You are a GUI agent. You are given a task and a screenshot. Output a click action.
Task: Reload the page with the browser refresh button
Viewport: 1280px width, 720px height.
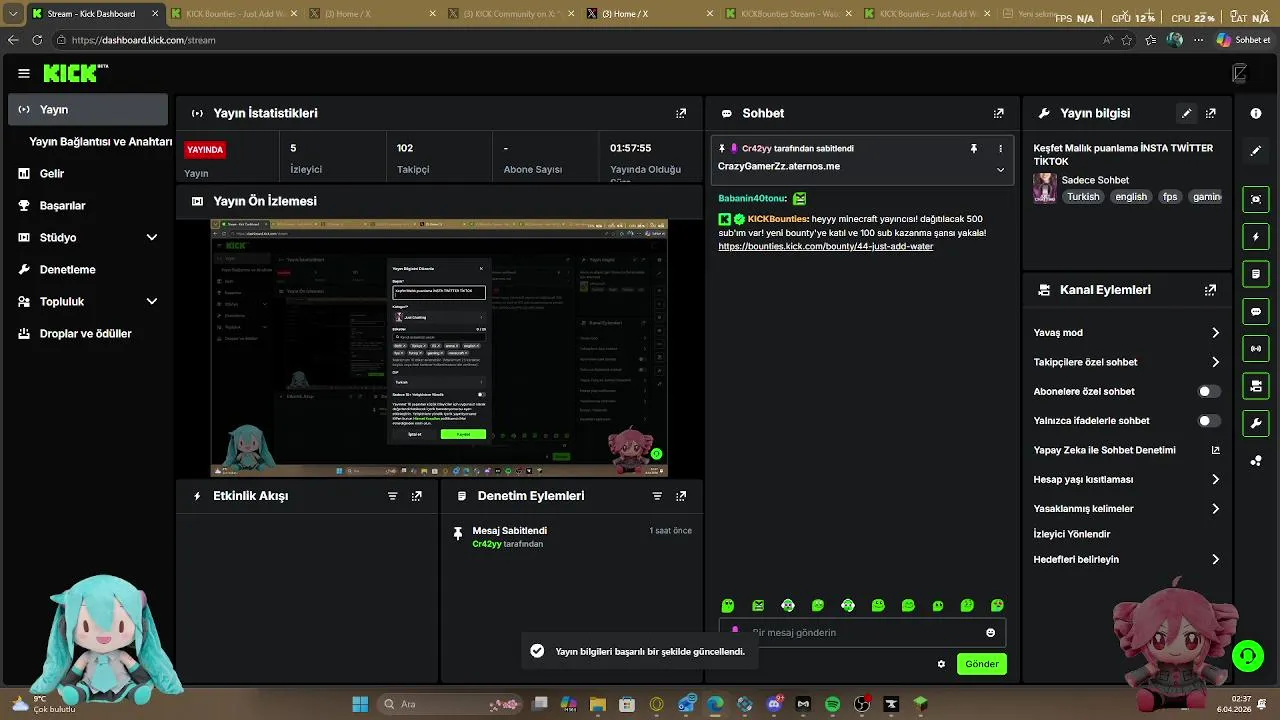pyautogui.click(x=37, y=40)
